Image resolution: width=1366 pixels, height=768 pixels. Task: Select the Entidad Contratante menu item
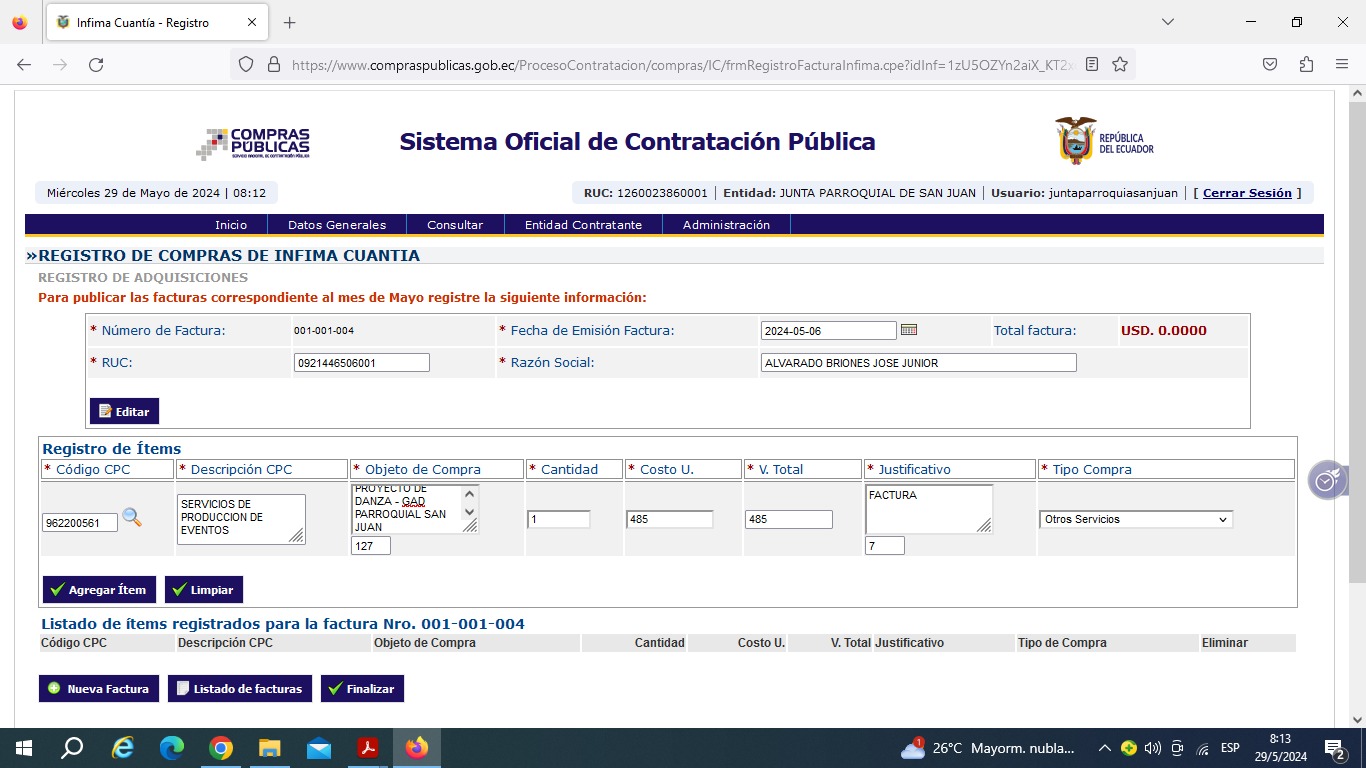coord(583,225)
